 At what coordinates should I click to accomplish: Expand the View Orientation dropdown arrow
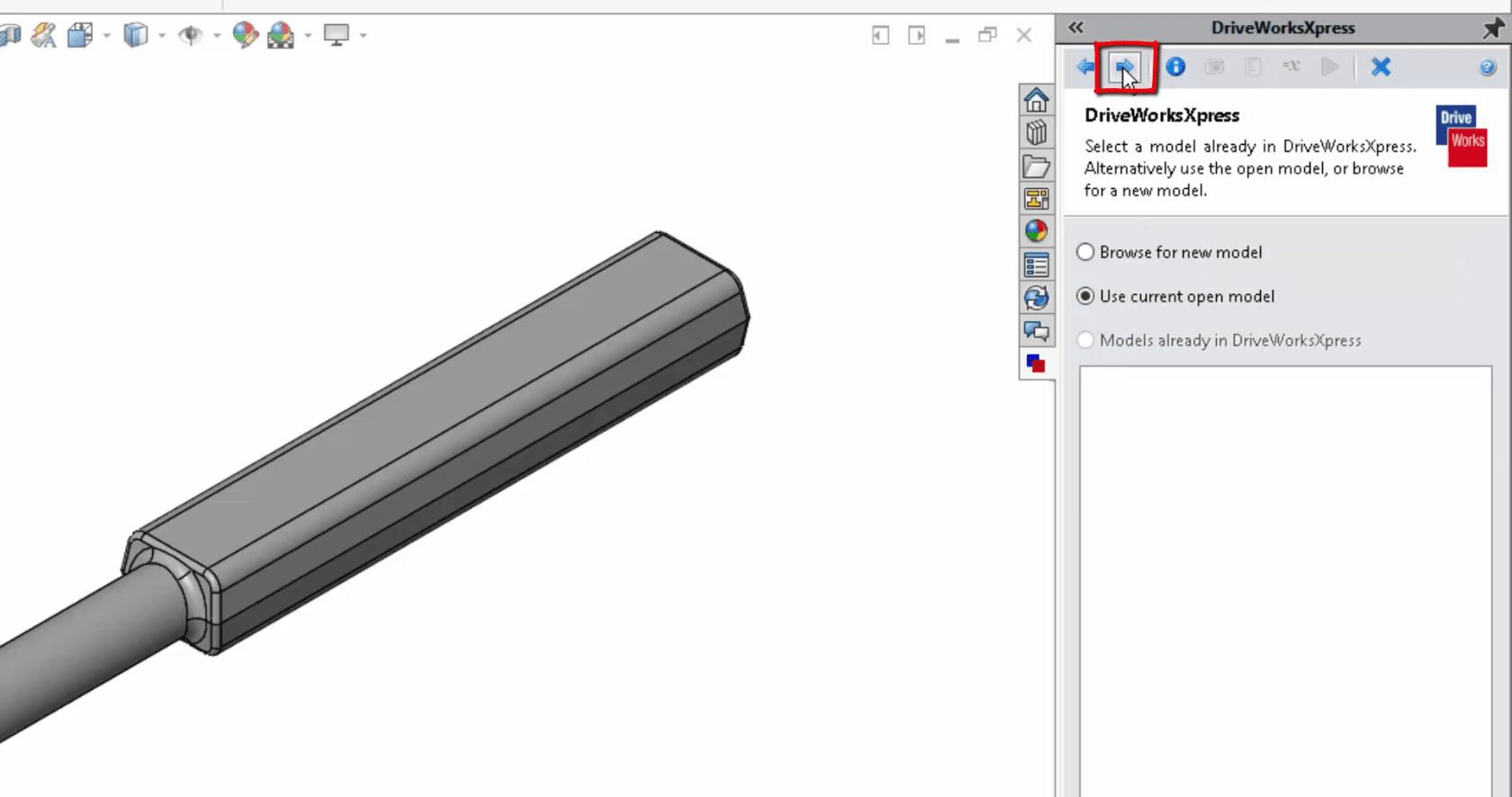pyautogui.click(x=107, y=36)
